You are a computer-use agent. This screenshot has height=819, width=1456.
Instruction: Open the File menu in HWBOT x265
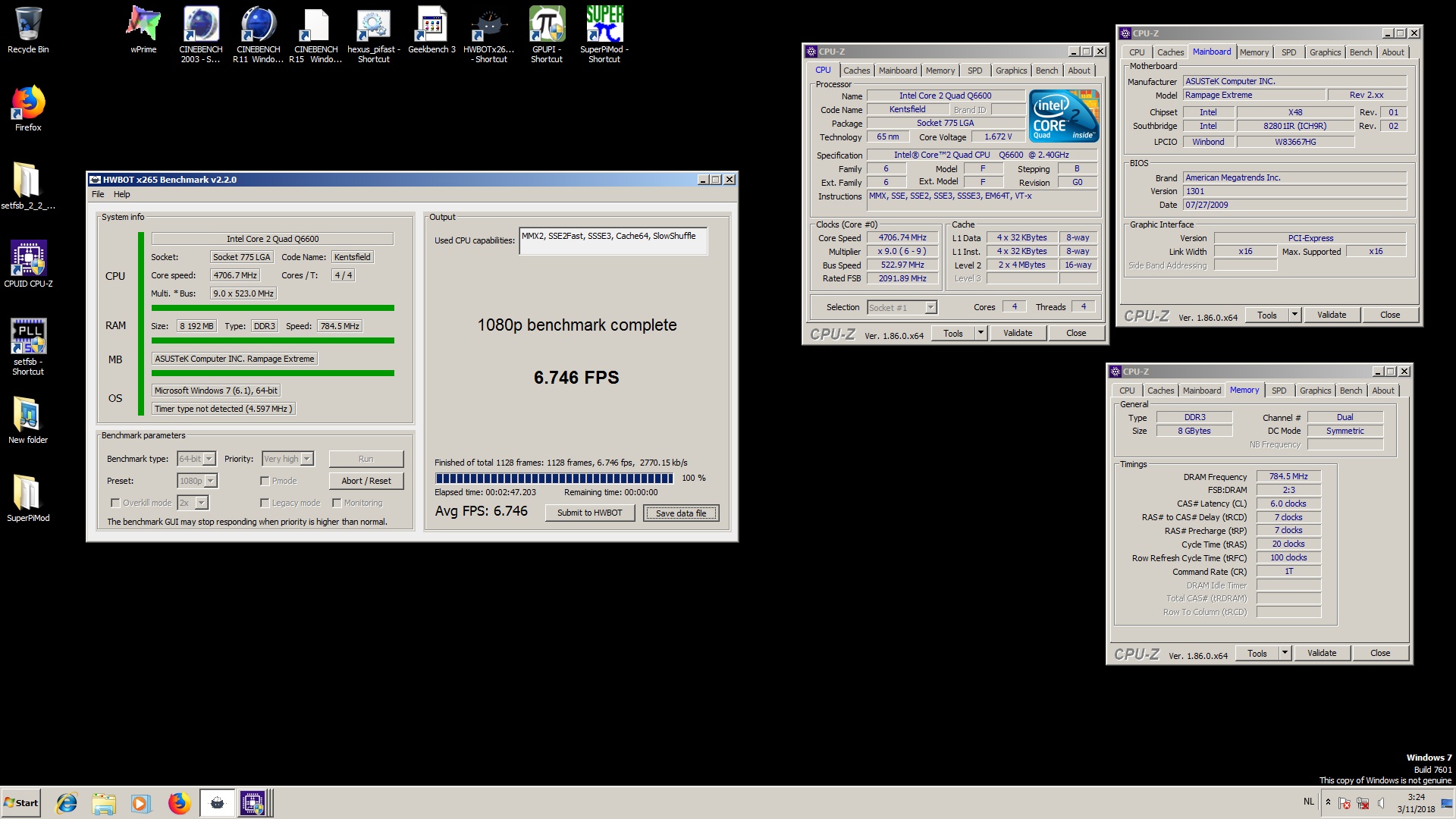tap(98, 194)
